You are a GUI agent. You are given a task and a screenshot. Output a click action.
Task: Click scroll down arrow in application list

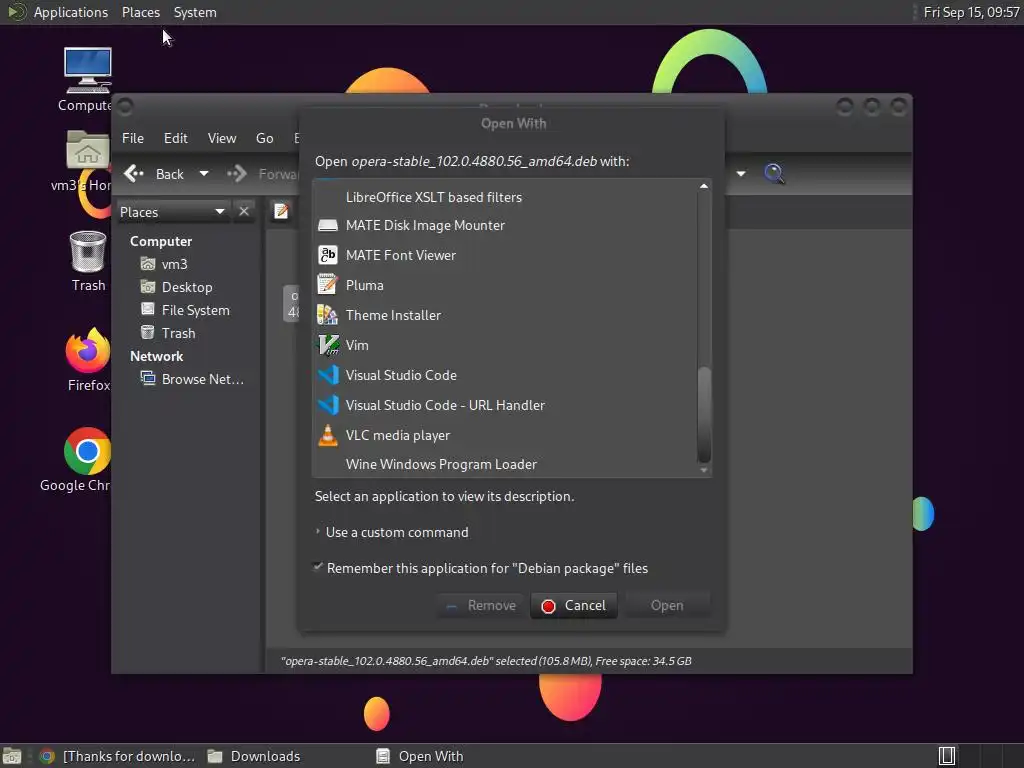pyautogui.click(x=703, y=470)
